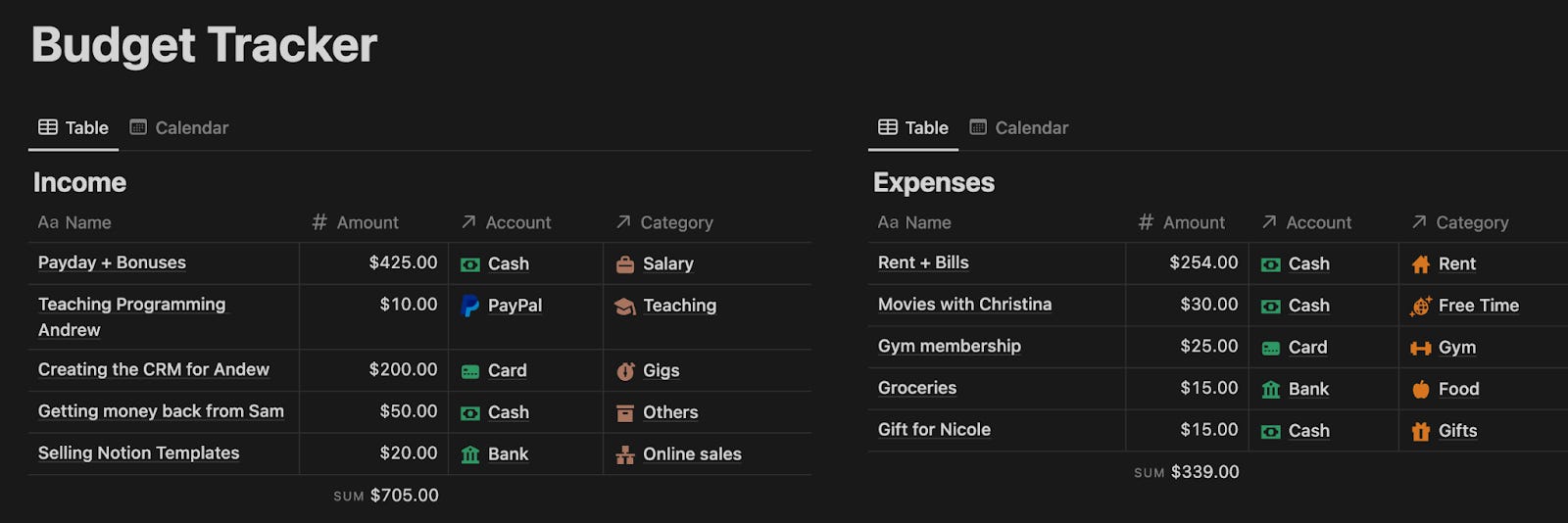Image resolution: width=1568 pixels, height=523 pixels.
Task: Click the Expenses Category column header
Action: click(x=1460, y=222)
